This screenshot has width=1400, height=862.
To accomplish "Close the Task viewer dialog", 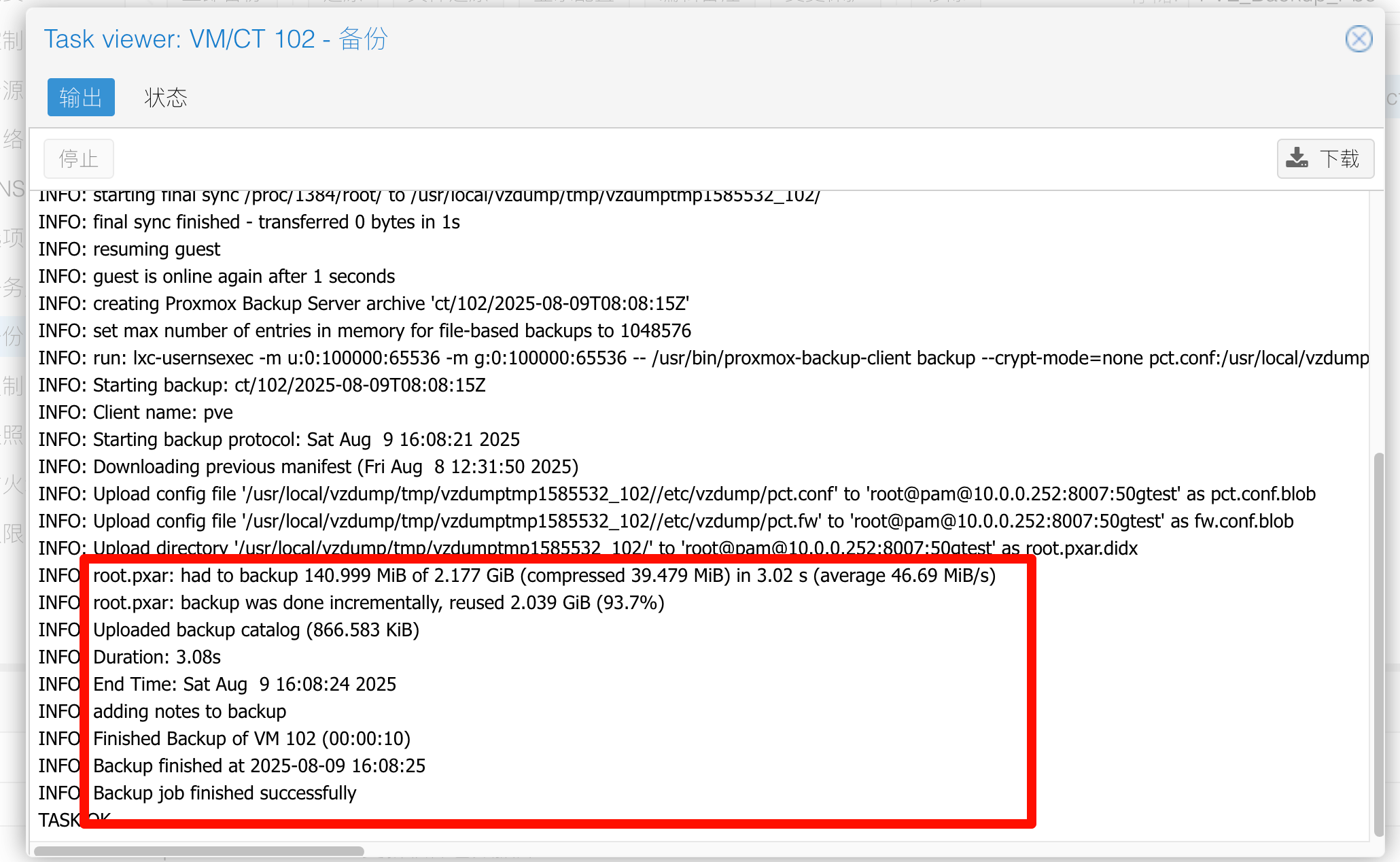I will (x=1359, y=39).
